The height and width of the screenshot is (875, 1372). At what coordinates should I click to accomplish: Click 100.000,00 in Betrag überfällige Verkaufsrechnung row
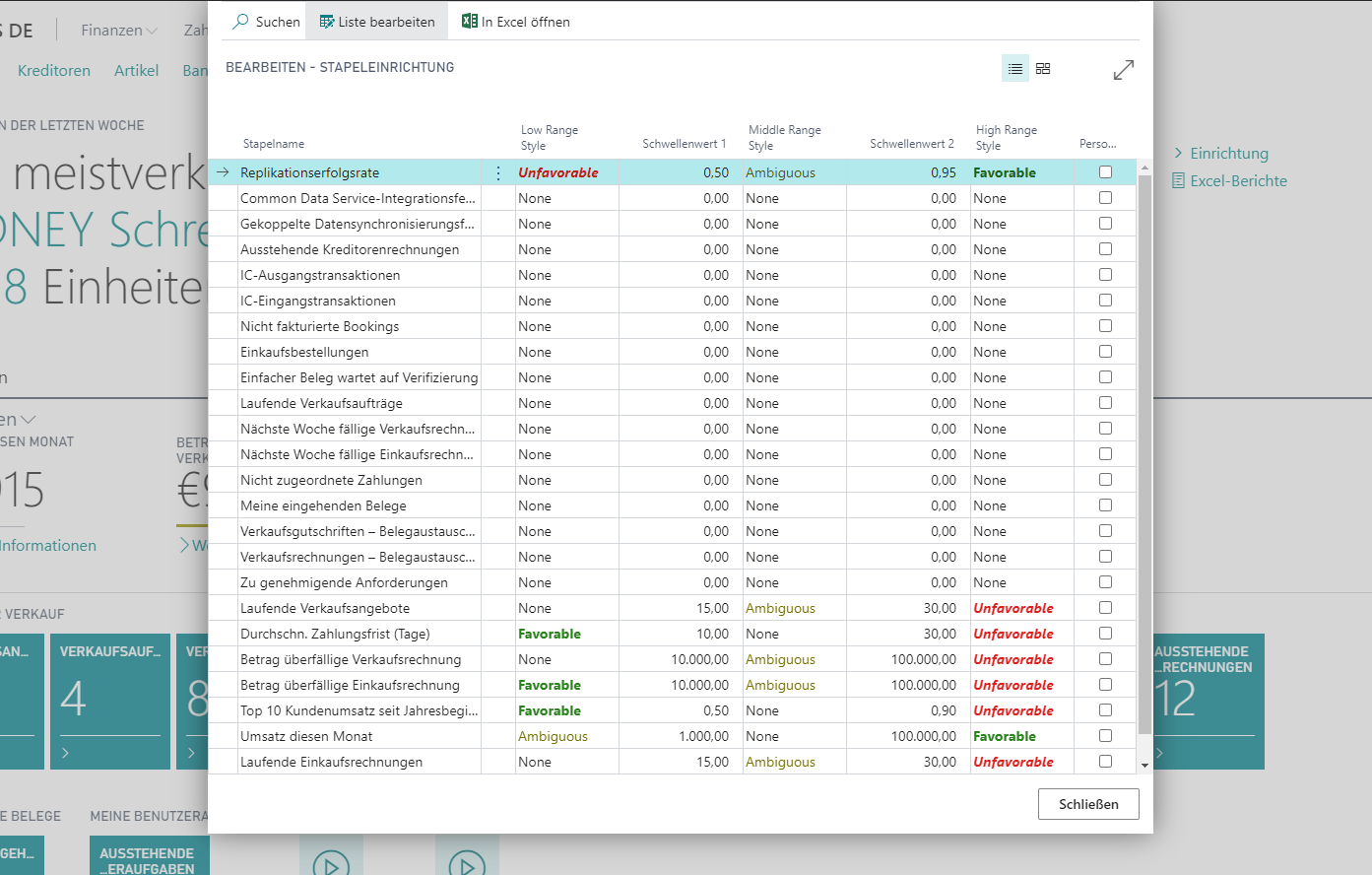[x=924, y=659]
